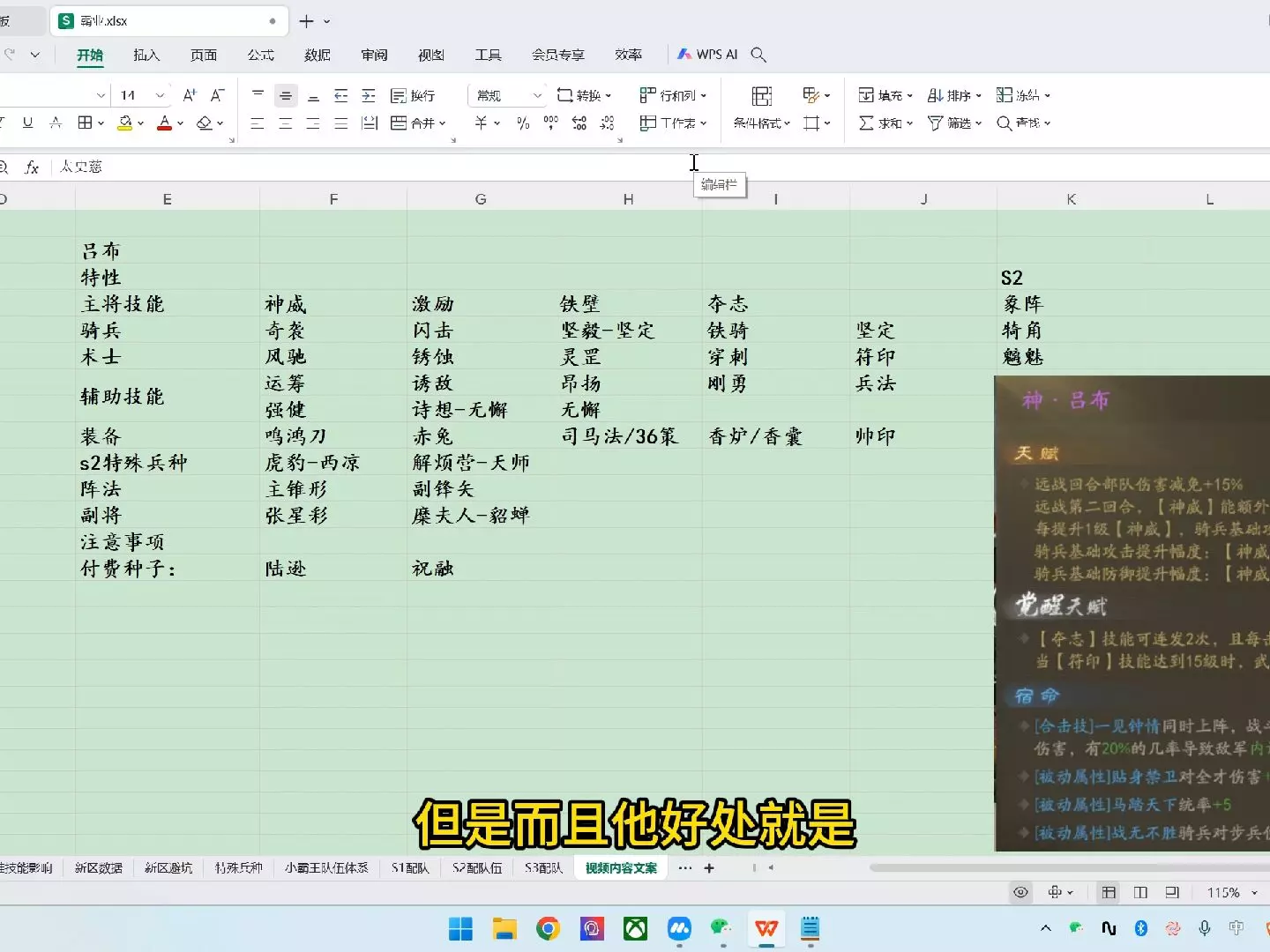Viewport: 1270px width, 952px height.
Task: Click the formula bar input showing 太史慈
Action: (x=661, y=167)
